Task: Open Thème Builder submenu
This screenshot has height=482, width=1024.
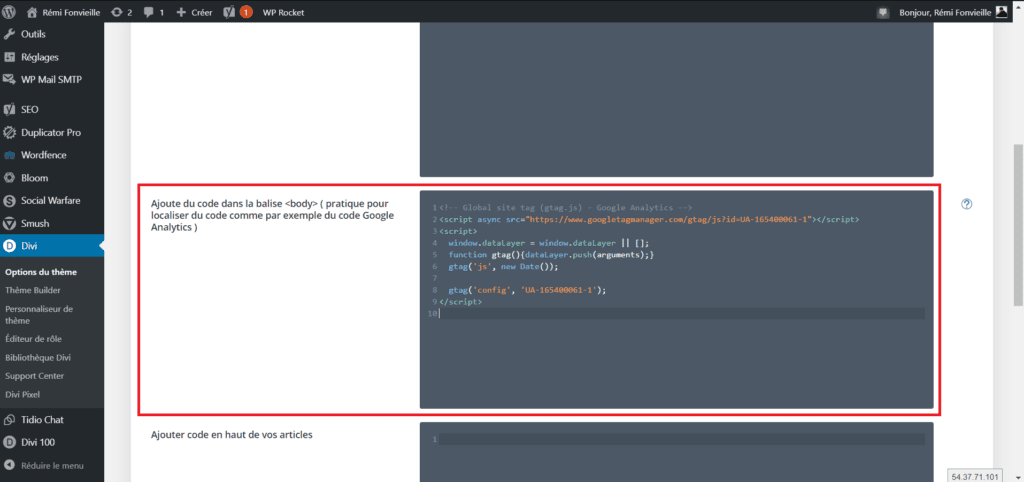Action: click(33, 290)
